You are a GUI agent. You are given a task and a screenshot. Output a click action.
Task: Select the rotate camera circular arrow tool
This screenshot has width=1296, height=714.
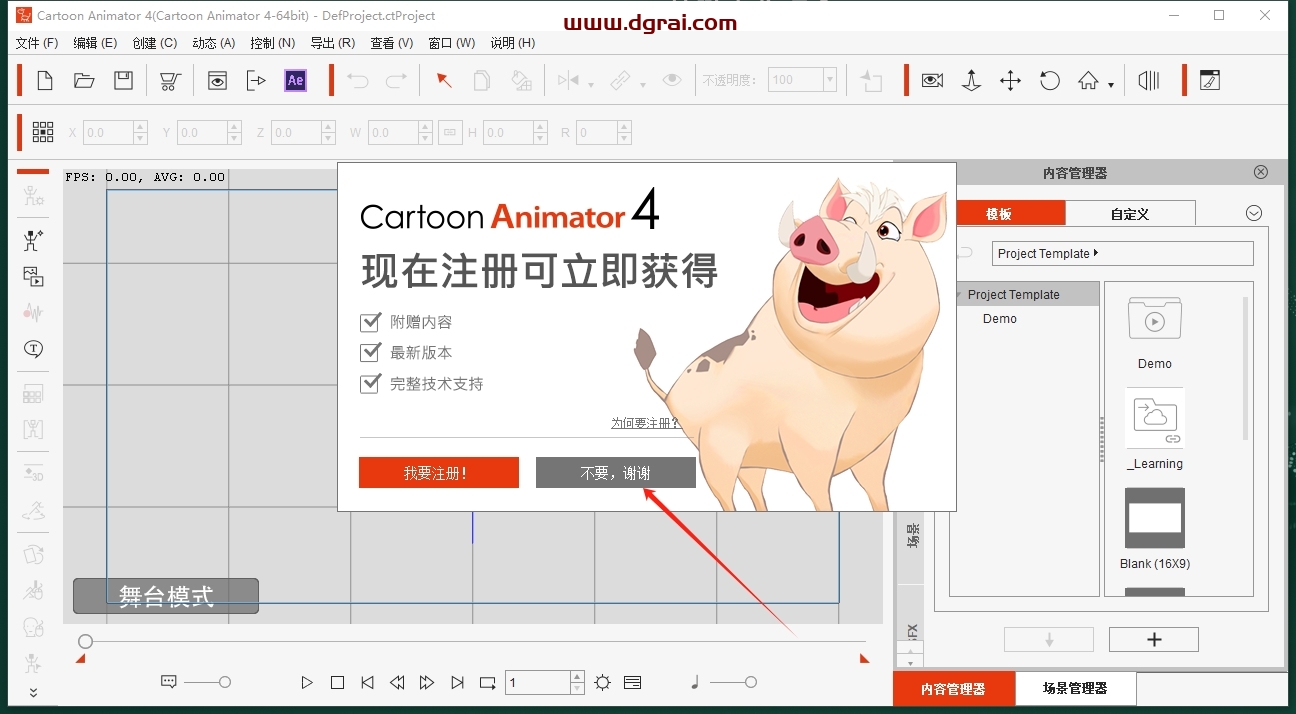tap(1049, 81)
